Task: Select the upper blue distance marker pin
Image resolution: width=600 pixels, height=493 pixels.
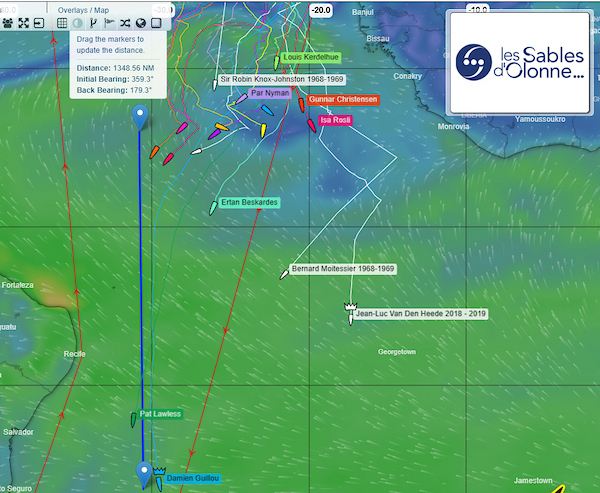Action: coord(140,118)
